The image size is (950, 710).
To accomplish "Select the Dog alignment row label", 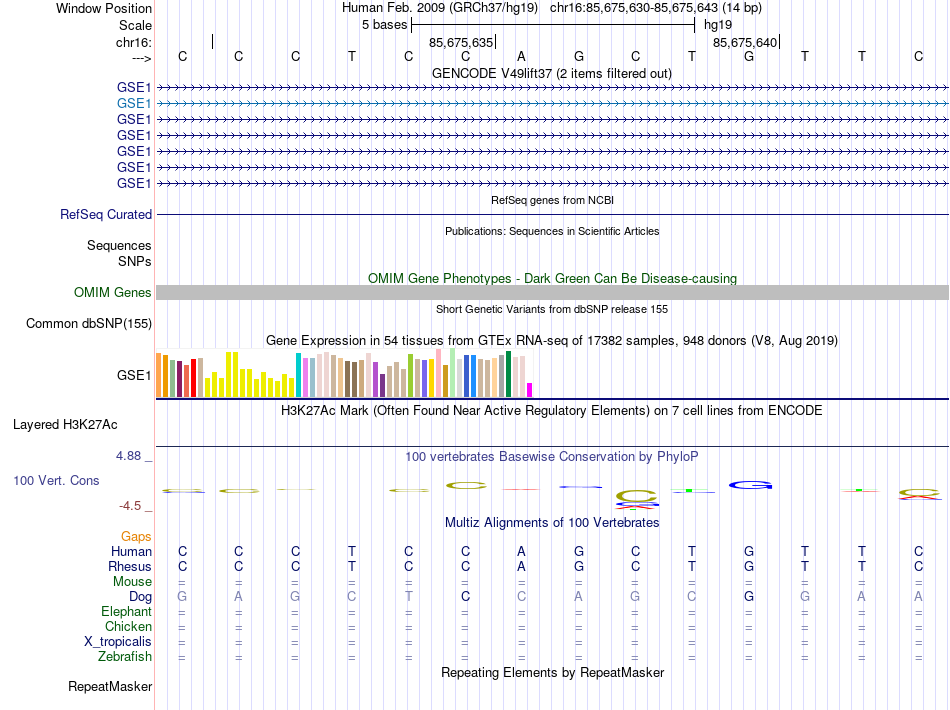I will (139, 596).
